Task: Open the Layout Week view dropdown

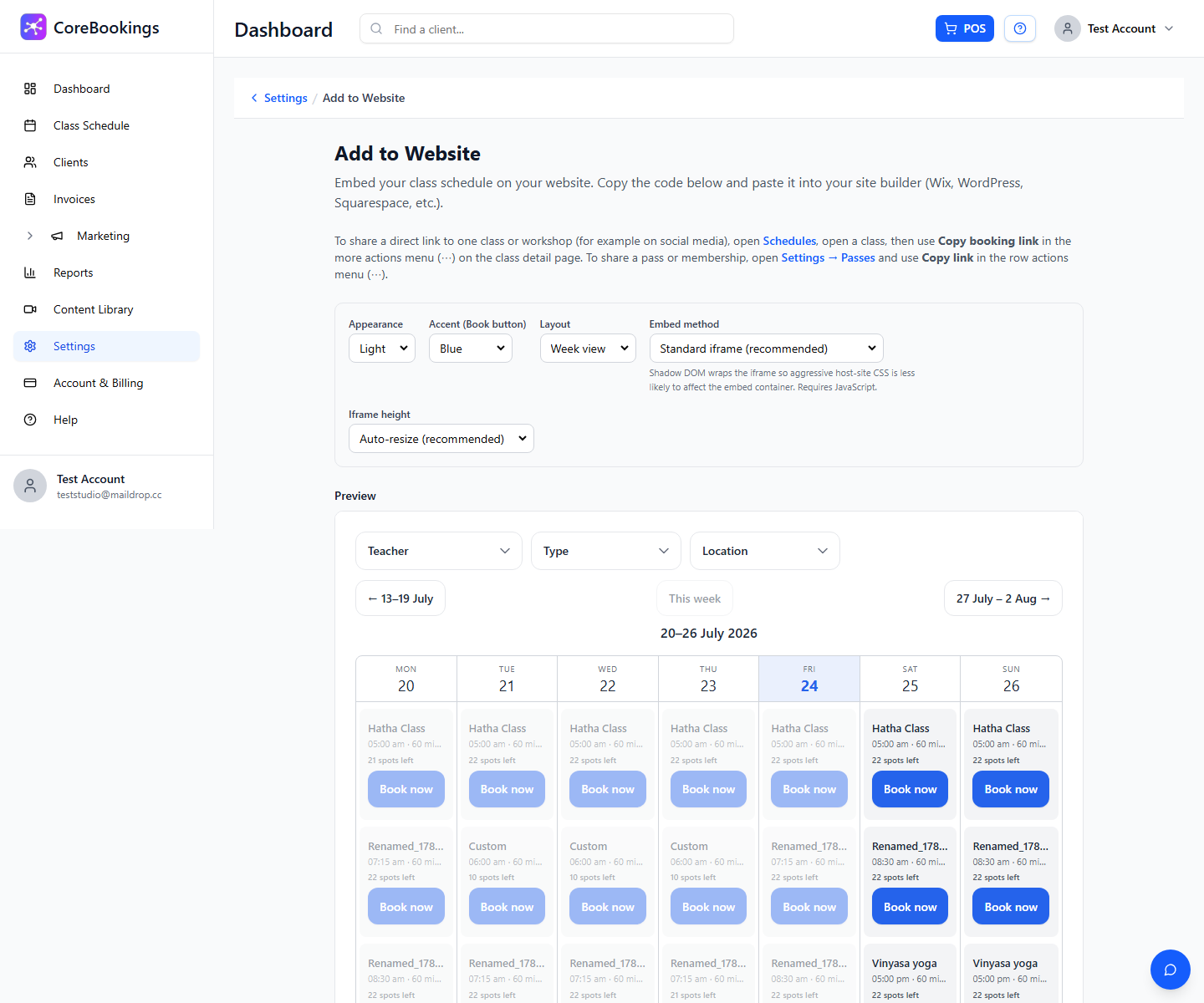Action: 588,349
